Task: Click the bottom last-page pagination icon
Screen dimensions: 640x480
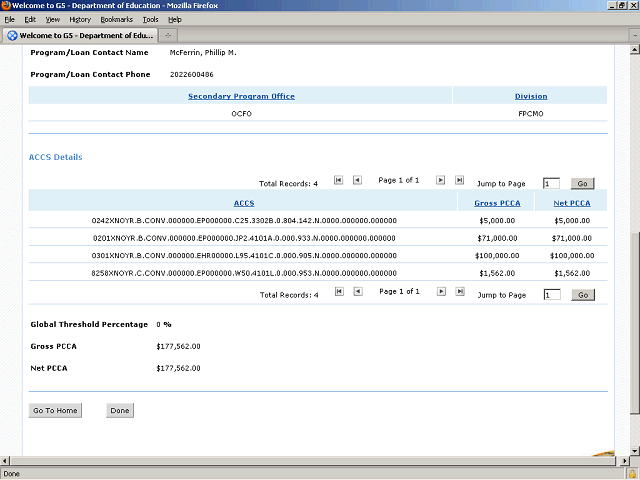Action: point(459,292)
